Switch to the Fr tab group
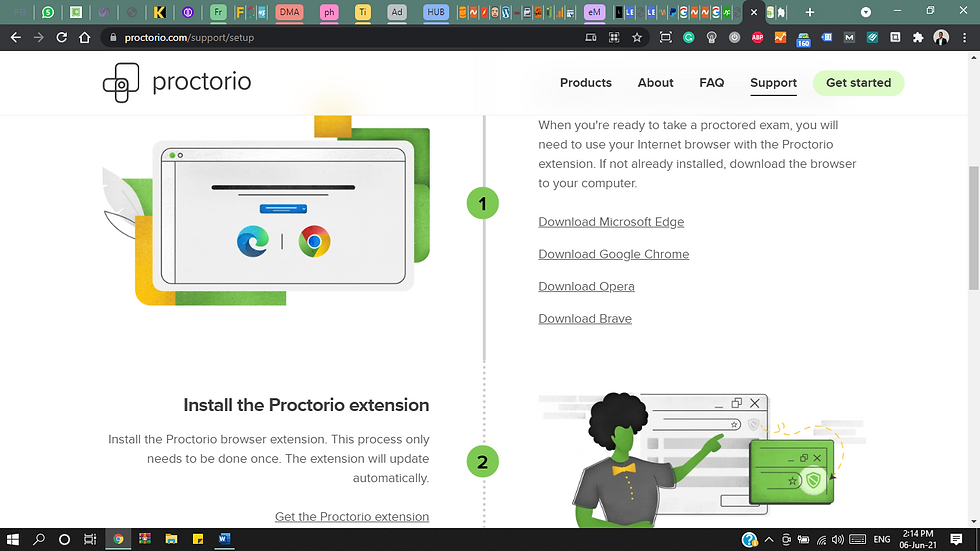Viewport: 980px width, 551px height. pos(218,12)
